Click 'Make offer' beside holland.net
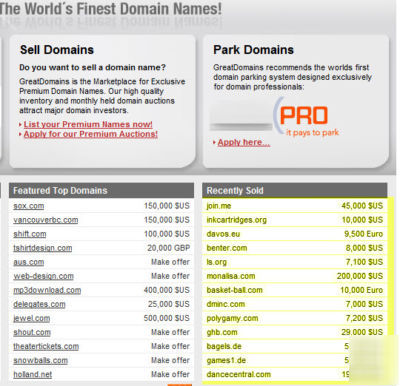 tap(170, 374)
